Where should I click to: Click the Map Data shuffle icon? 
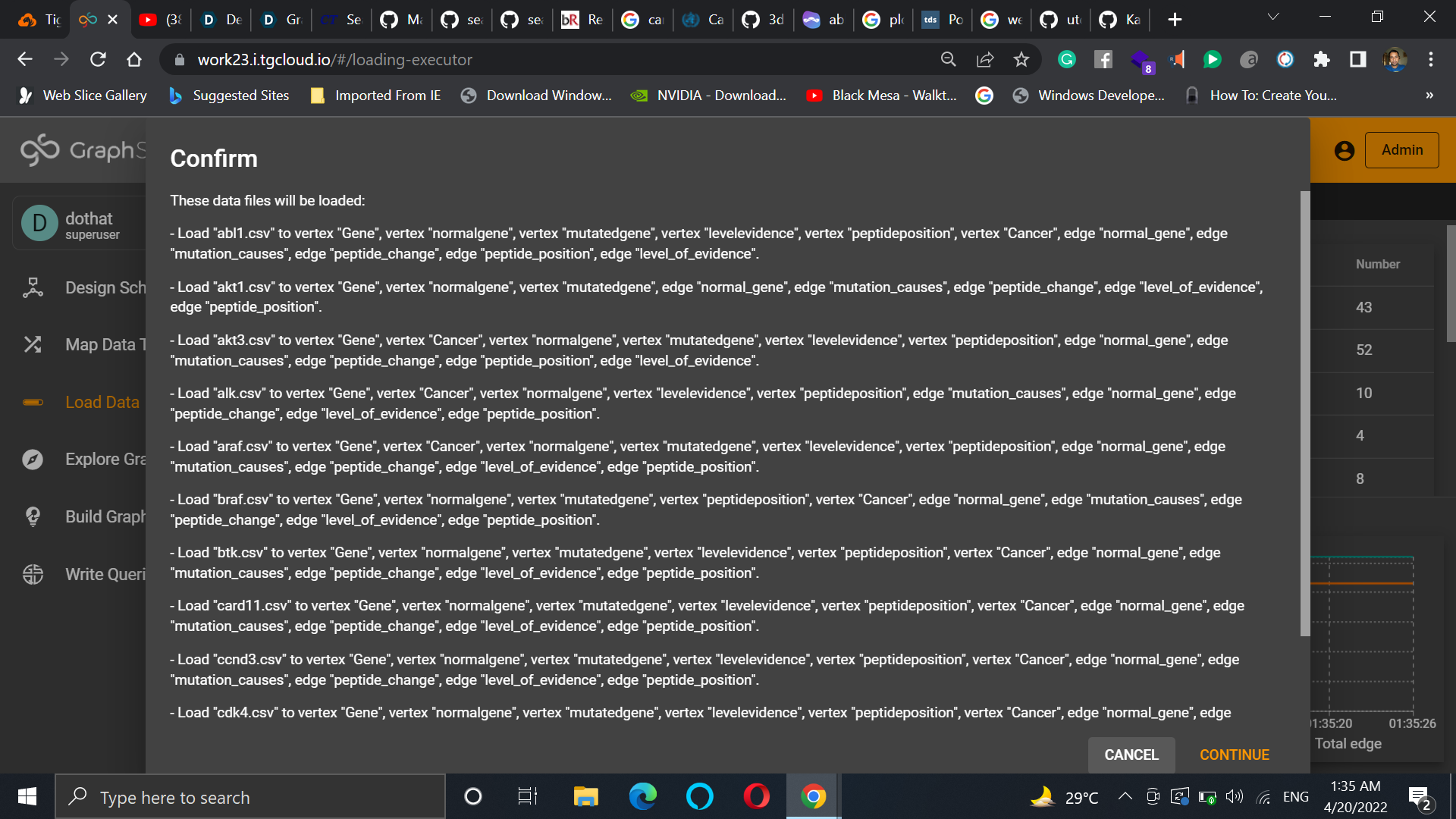coord(33,344)
